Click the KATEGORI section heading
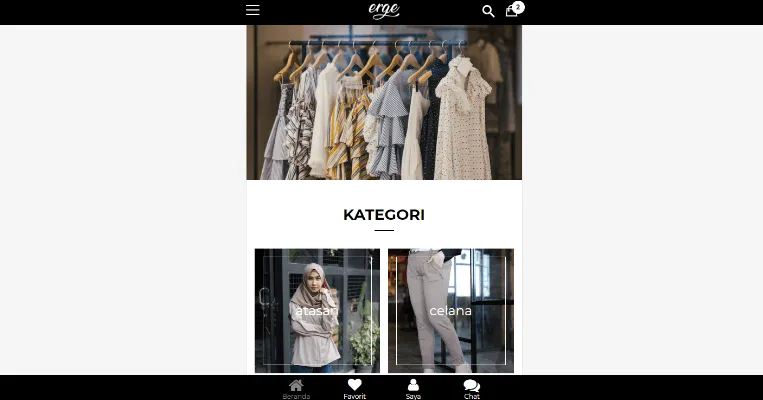The height and width of the screenshot is (400, 763). point(384,215)
